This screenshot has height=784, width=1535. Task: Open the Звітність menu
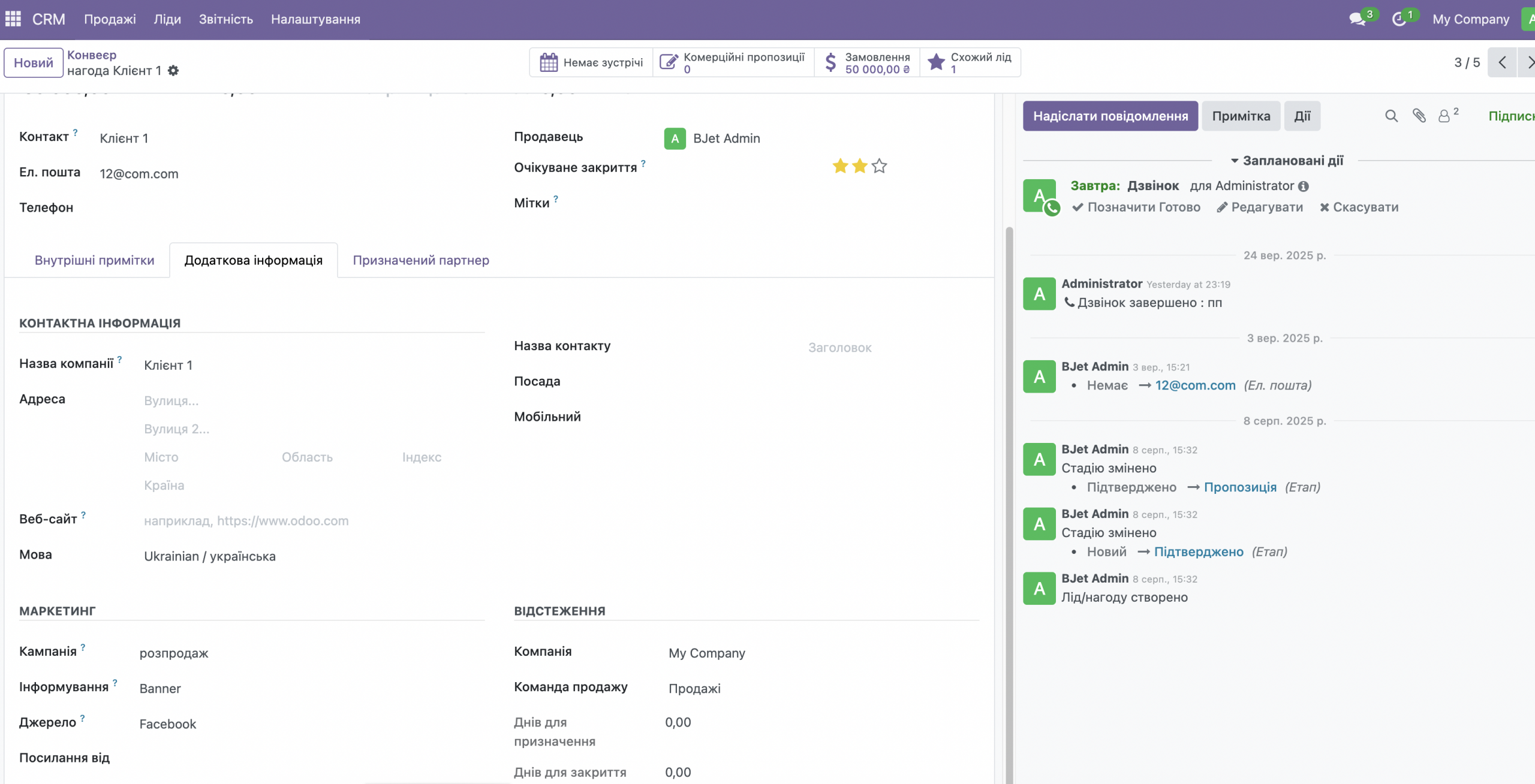pos(225,19)
